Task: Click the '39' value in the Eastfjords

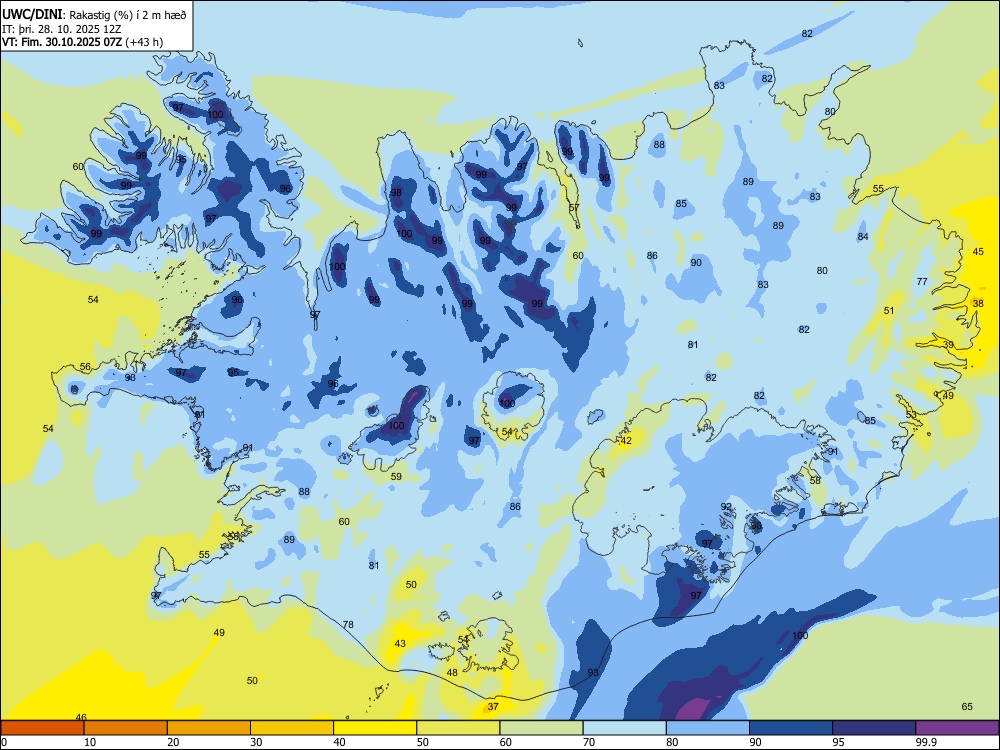Action: point(948,344)
